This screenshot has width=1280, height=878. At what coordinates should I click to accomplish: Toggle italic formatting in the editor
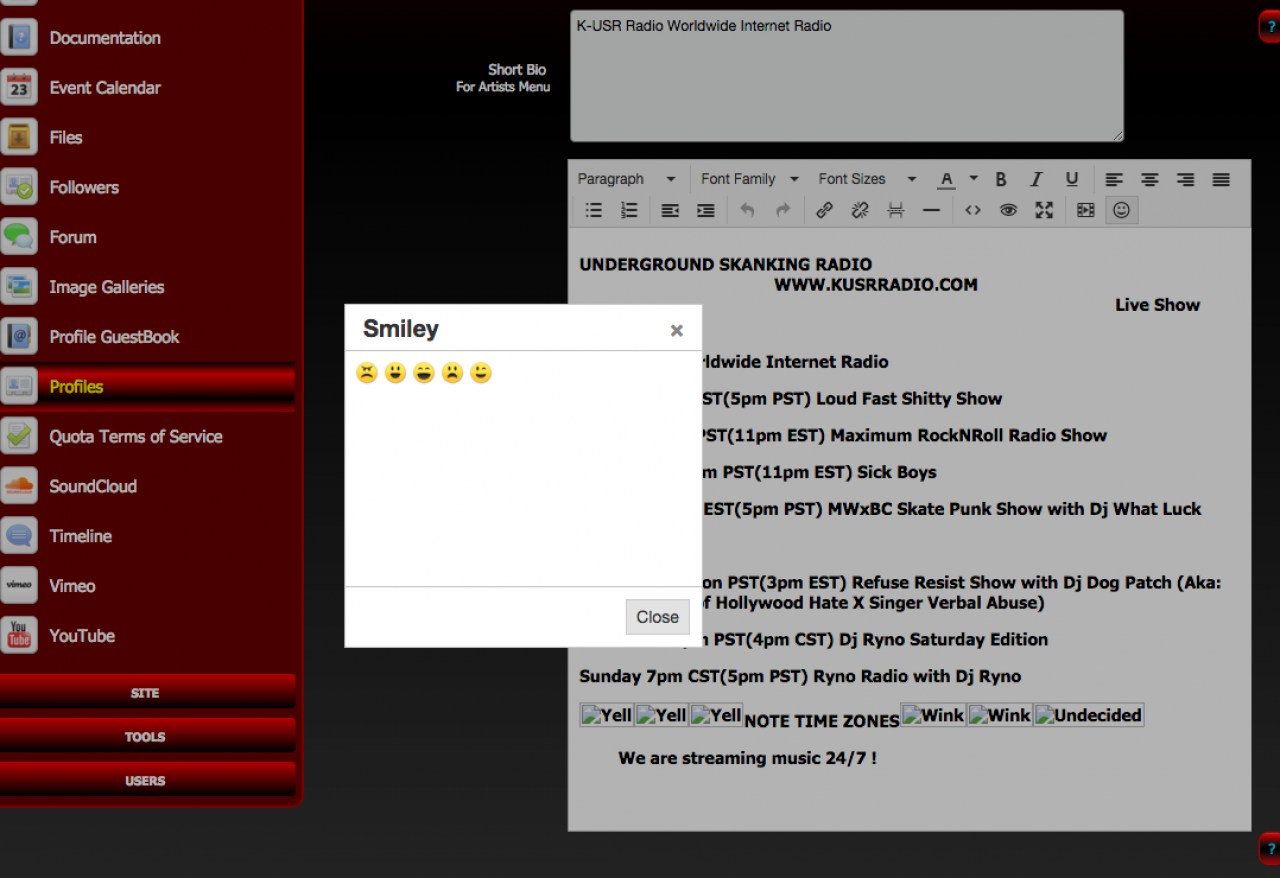click(1036, 179)
